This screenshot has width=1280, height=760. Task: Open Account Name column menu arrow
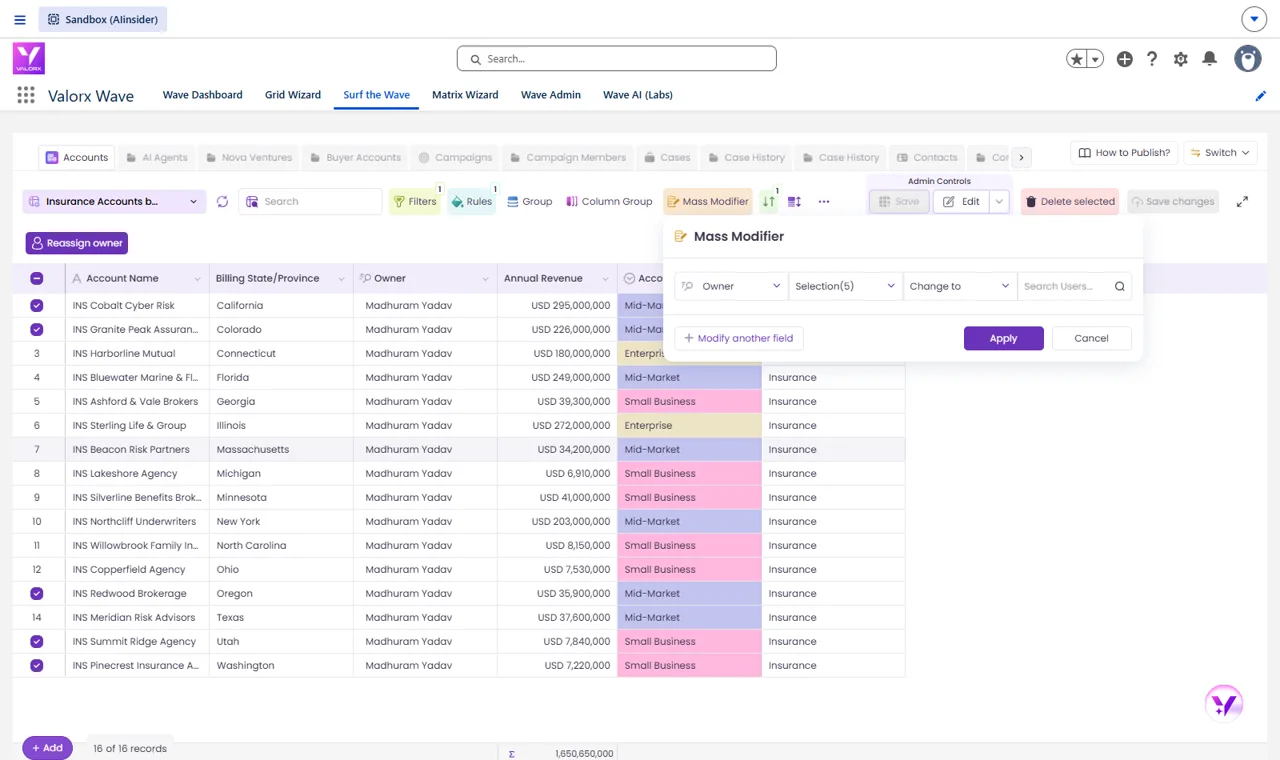pyautogui.click(x=197, y=279)
